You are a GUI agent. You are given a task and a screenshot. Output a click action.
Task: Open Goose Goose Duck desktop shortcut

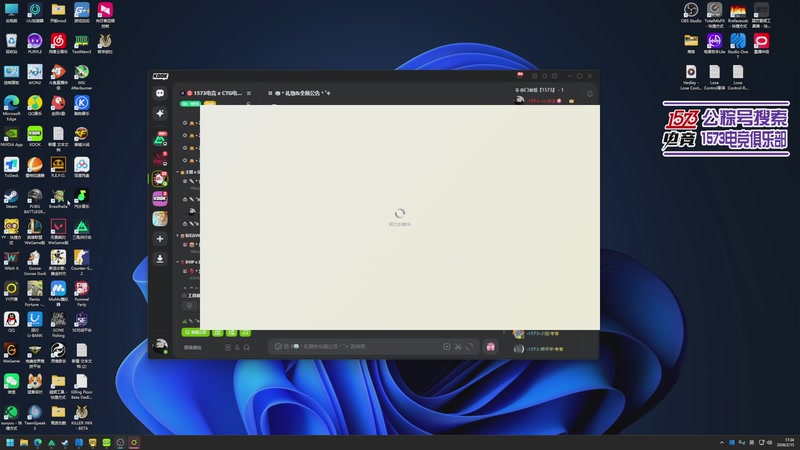[35, 262]
